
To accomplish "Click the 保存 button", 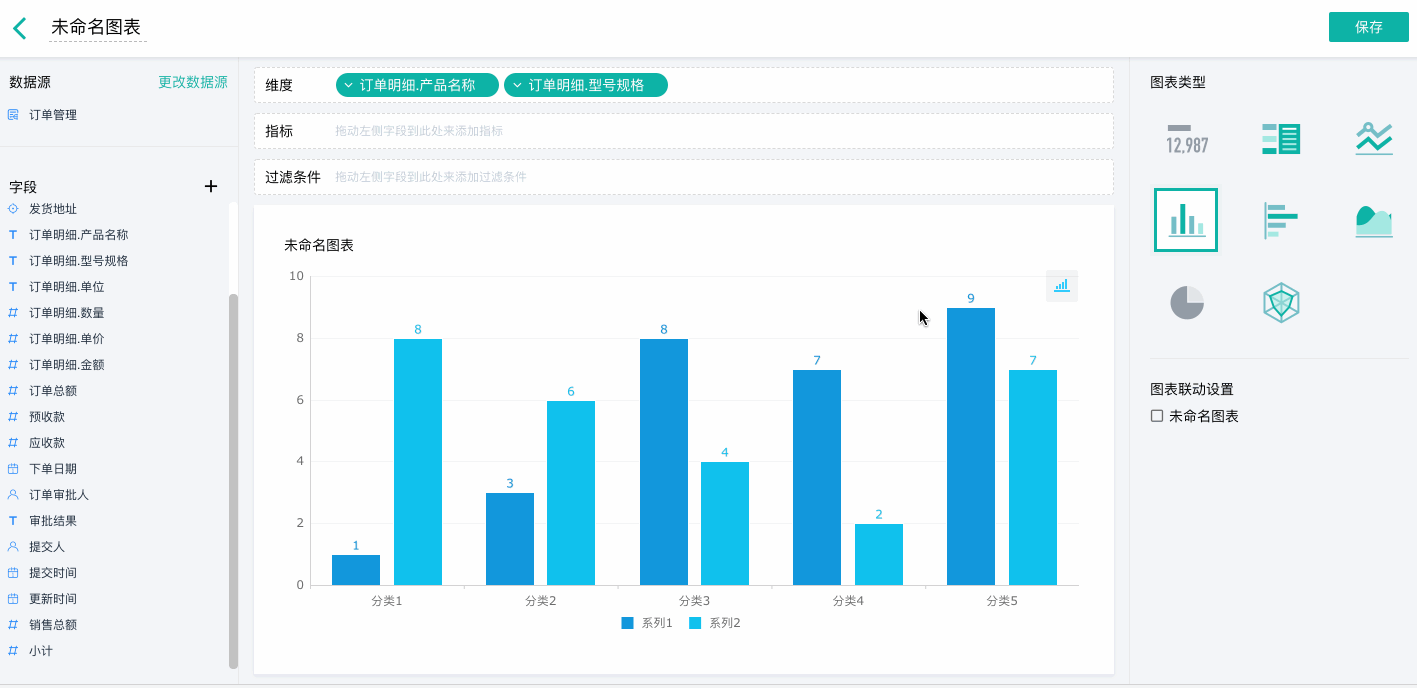I will pyautogui.click(x=1368, y=27).
